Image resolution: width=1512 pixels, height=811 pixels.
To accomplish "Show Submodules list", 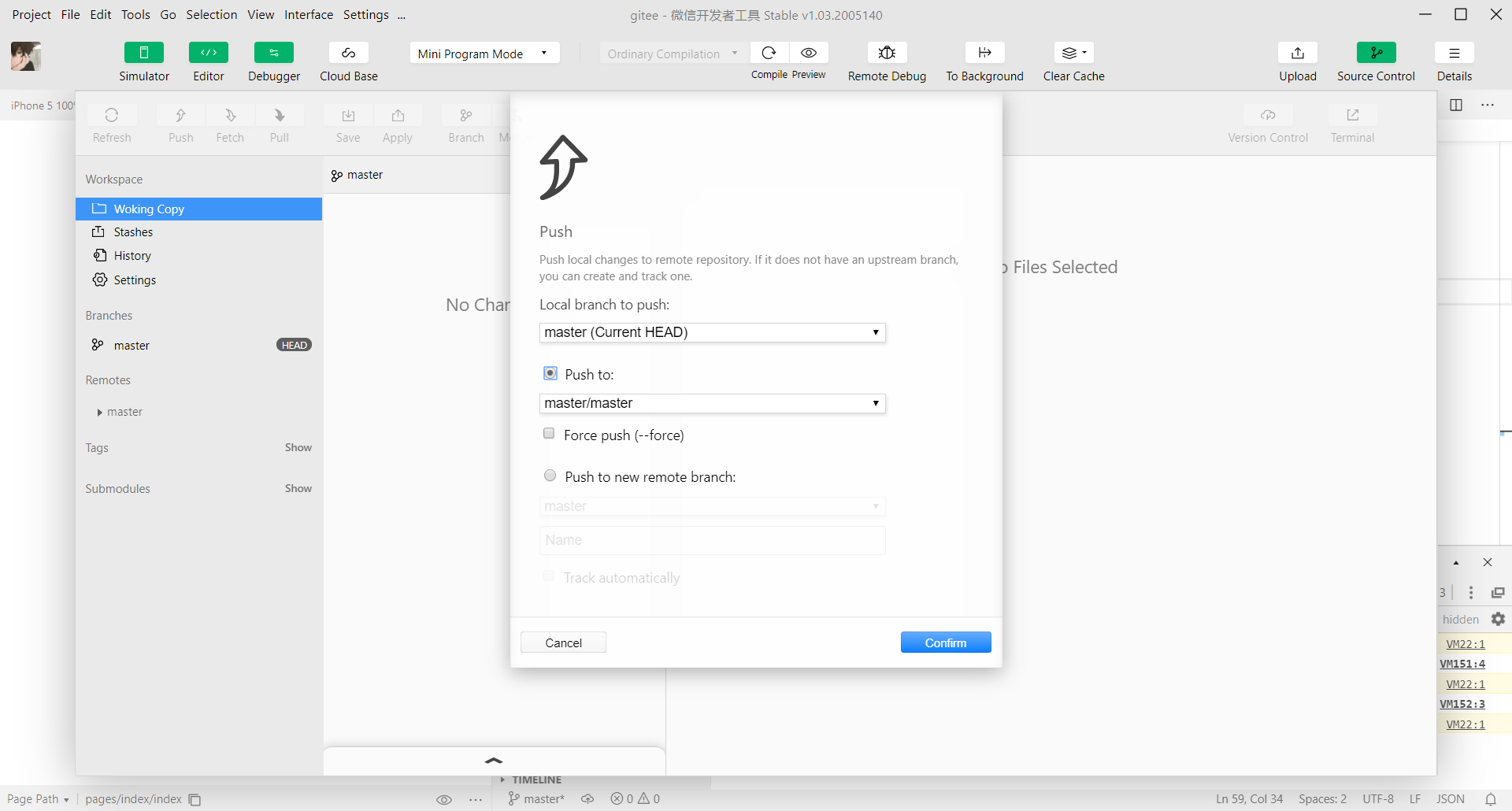I will tap(298, 488).
